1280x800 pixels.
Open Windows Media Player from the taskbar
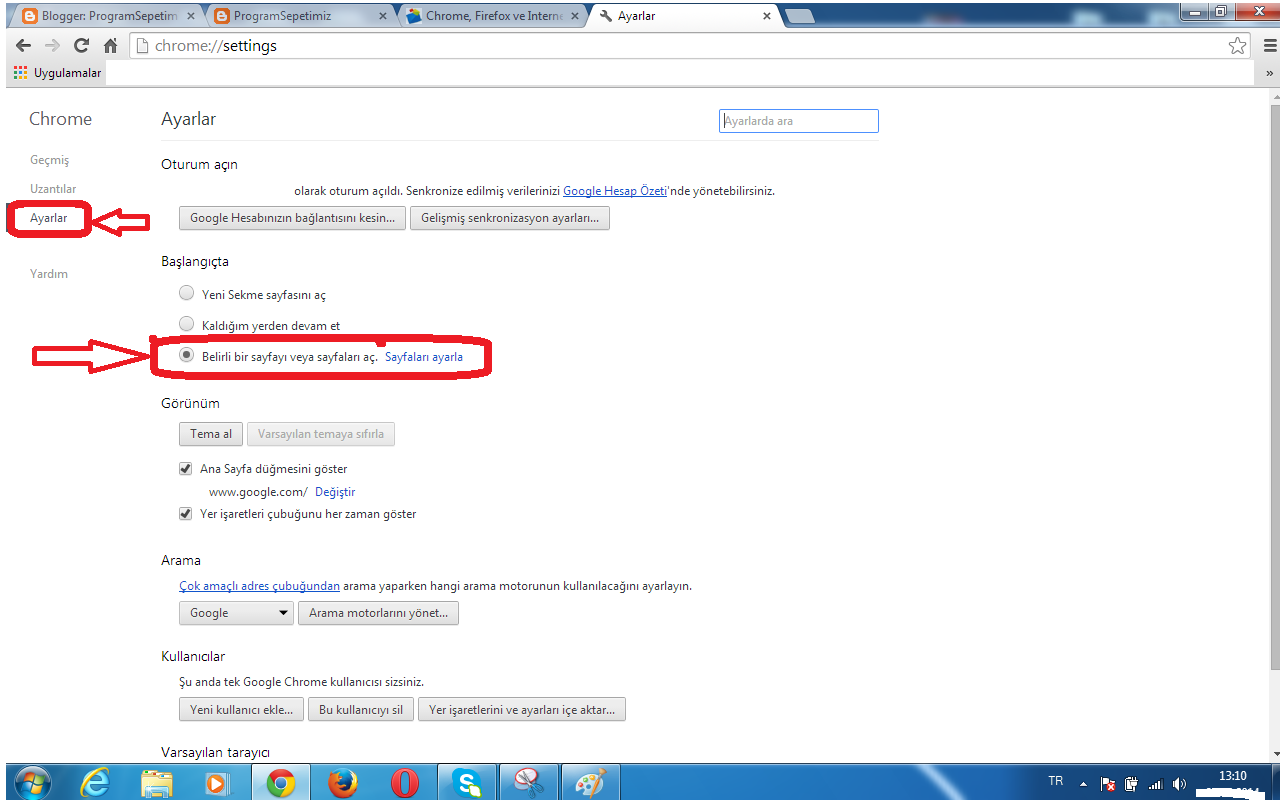[x=218, y=783]
